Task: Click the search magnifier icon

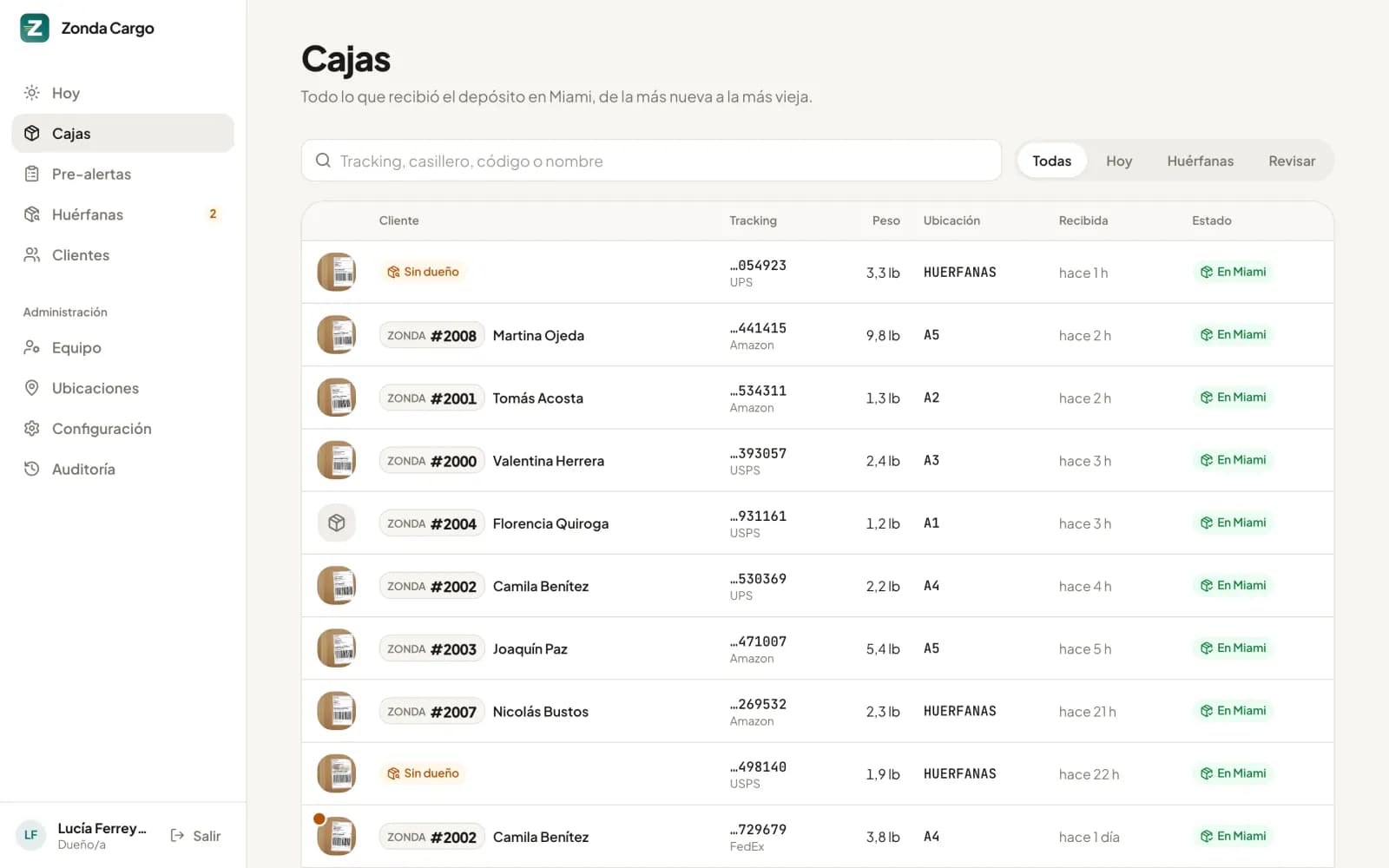Action: point(323,161)
